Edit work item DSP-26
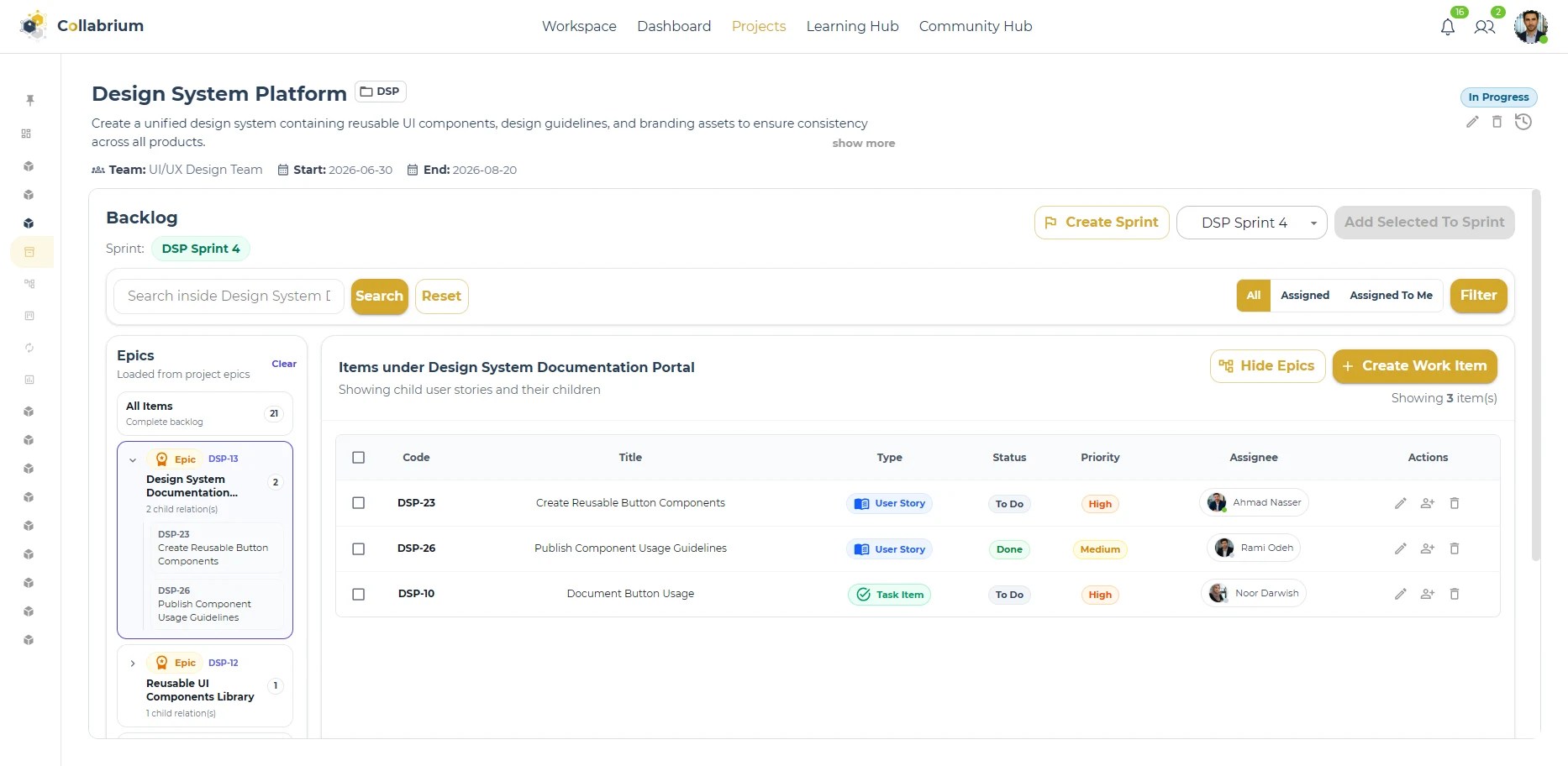1568x766 pixels. pyautogui.click(x=1401, y=548)
